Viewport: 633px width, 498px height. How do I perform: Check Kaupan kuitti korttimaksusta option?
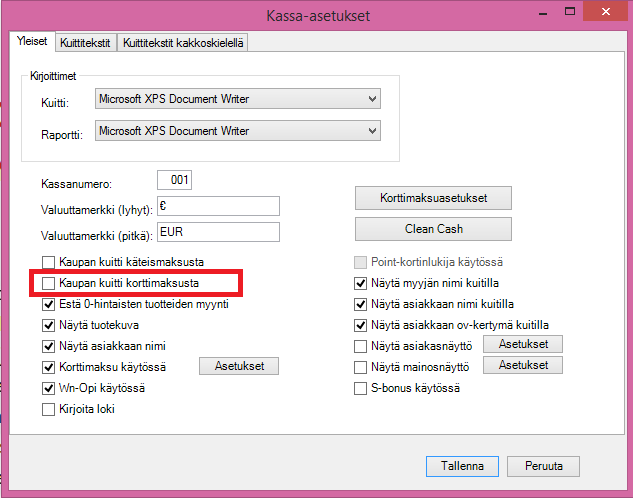(48, 284)
